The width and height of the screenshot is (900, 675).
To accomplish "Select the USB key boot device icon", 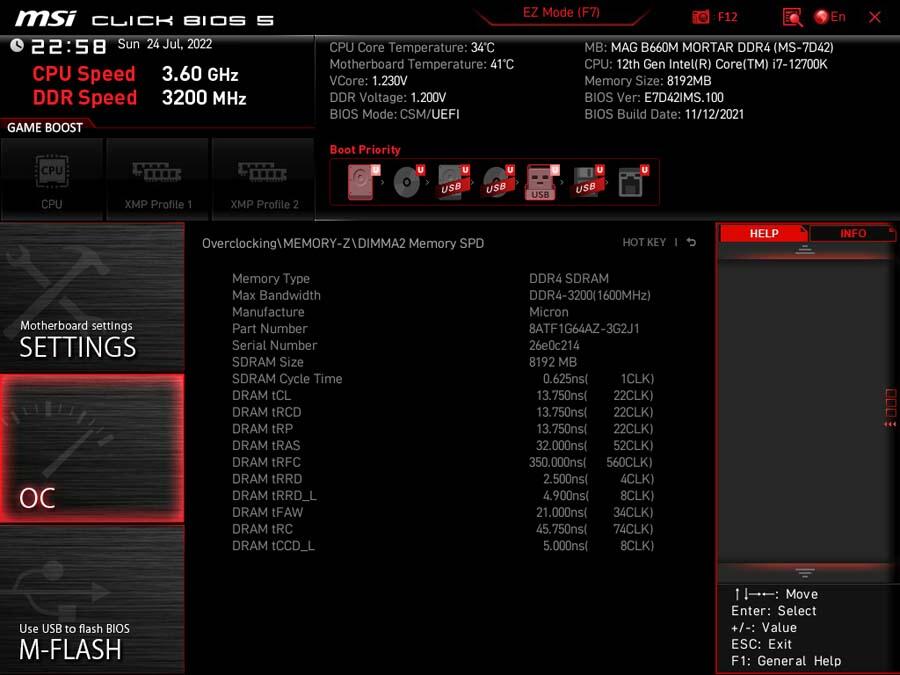I will 542,182.
